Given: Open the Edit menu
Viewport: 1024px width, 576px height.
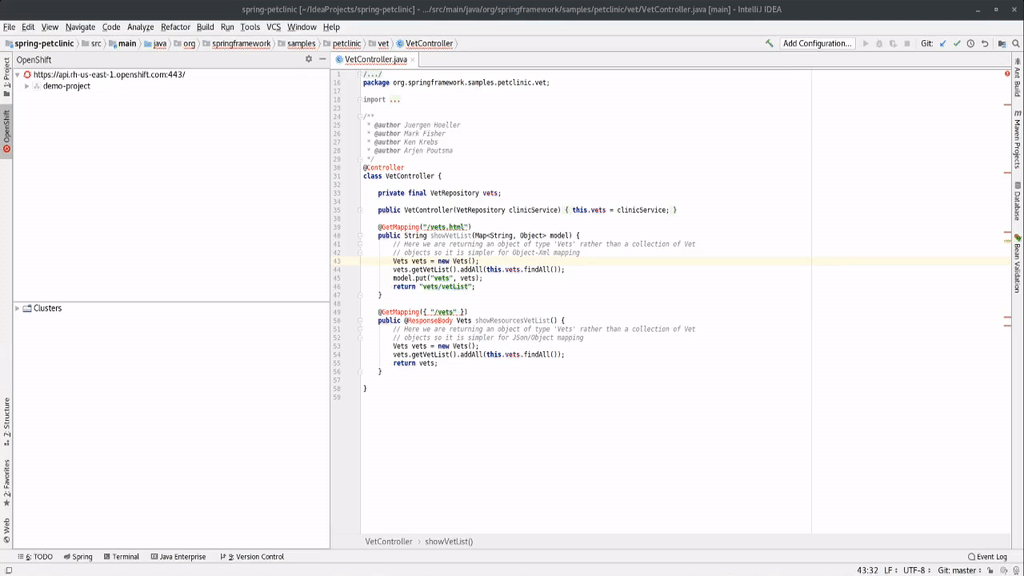Looking at the screenshot, I should pos(28,27).
